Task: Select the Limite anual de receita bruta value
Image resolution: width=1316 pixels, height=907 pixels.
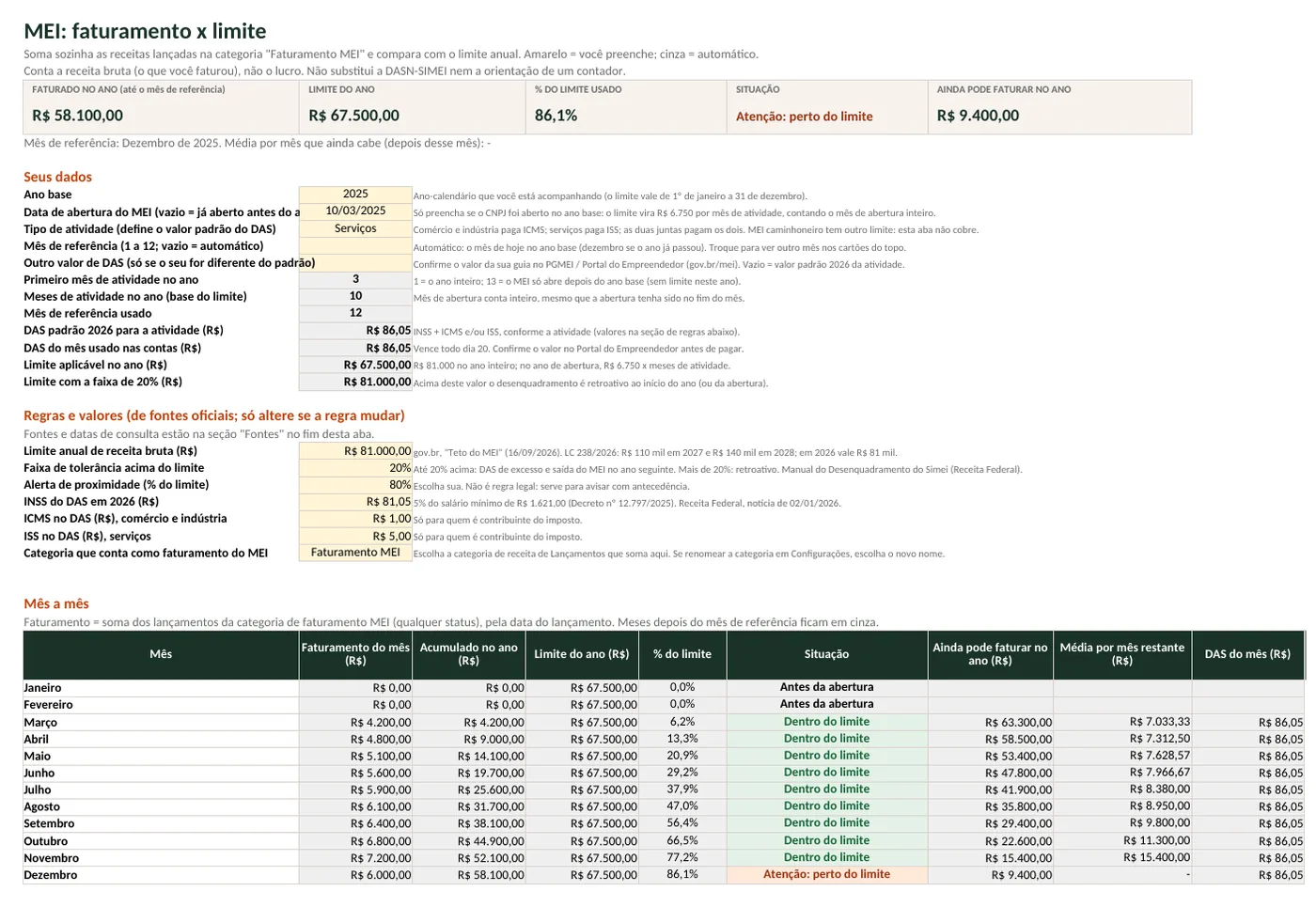Action: click(355, 451)
